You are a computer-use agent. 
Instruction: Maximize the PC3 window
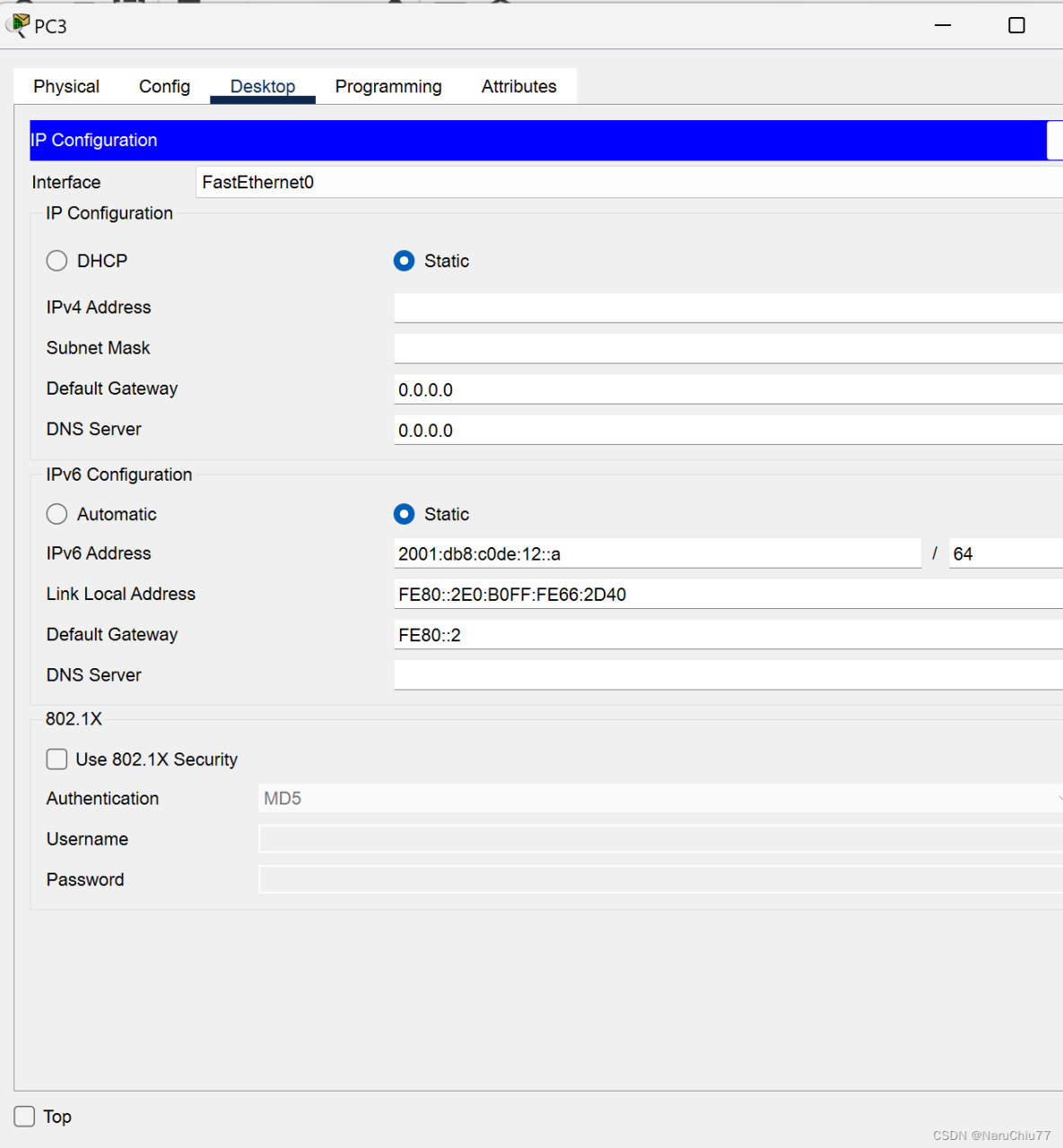(1015, 25)
